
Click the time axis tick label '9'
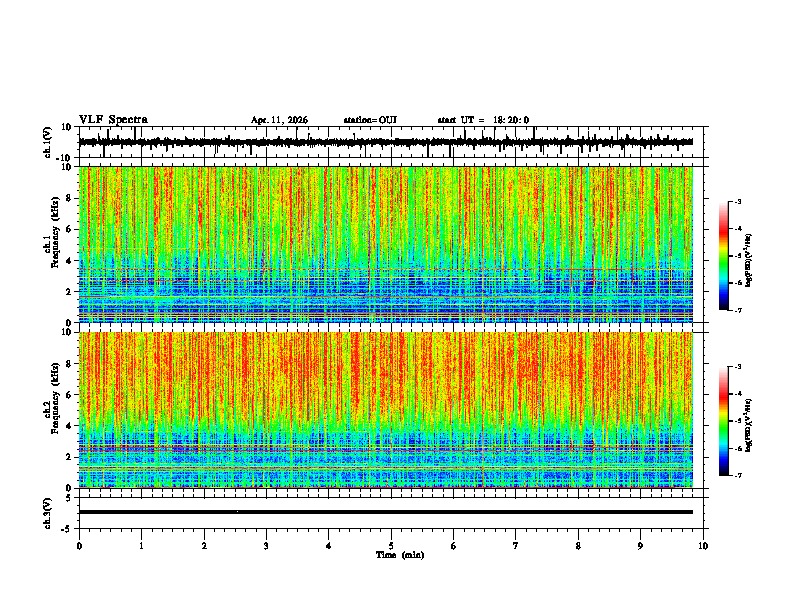pos(640,546)
